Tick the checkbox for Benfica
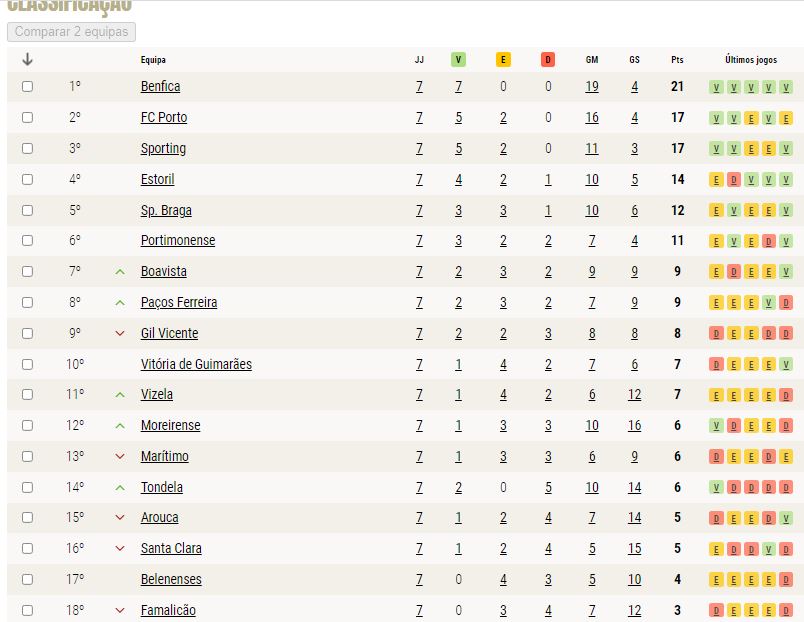 click(x=28, y=86)
